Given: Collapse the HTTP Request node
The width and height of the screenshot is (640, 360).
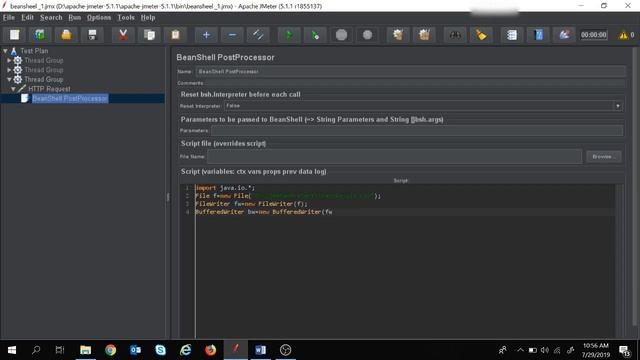Looking at the screenshot, I should pyautogui.click(x=13, y=89).
